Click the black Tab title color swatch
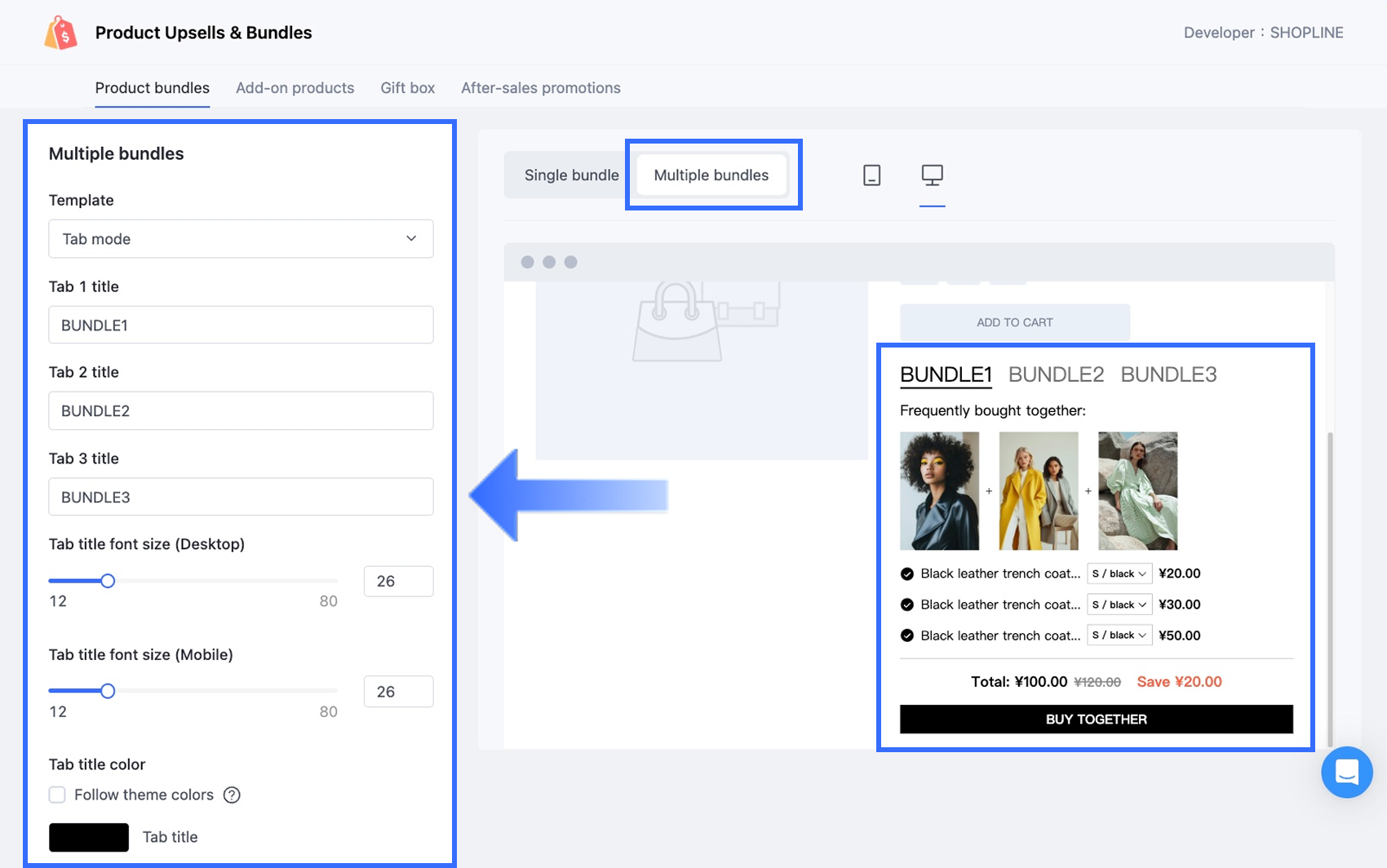This screenshot has height=868, width=1387. click(89, 837)
